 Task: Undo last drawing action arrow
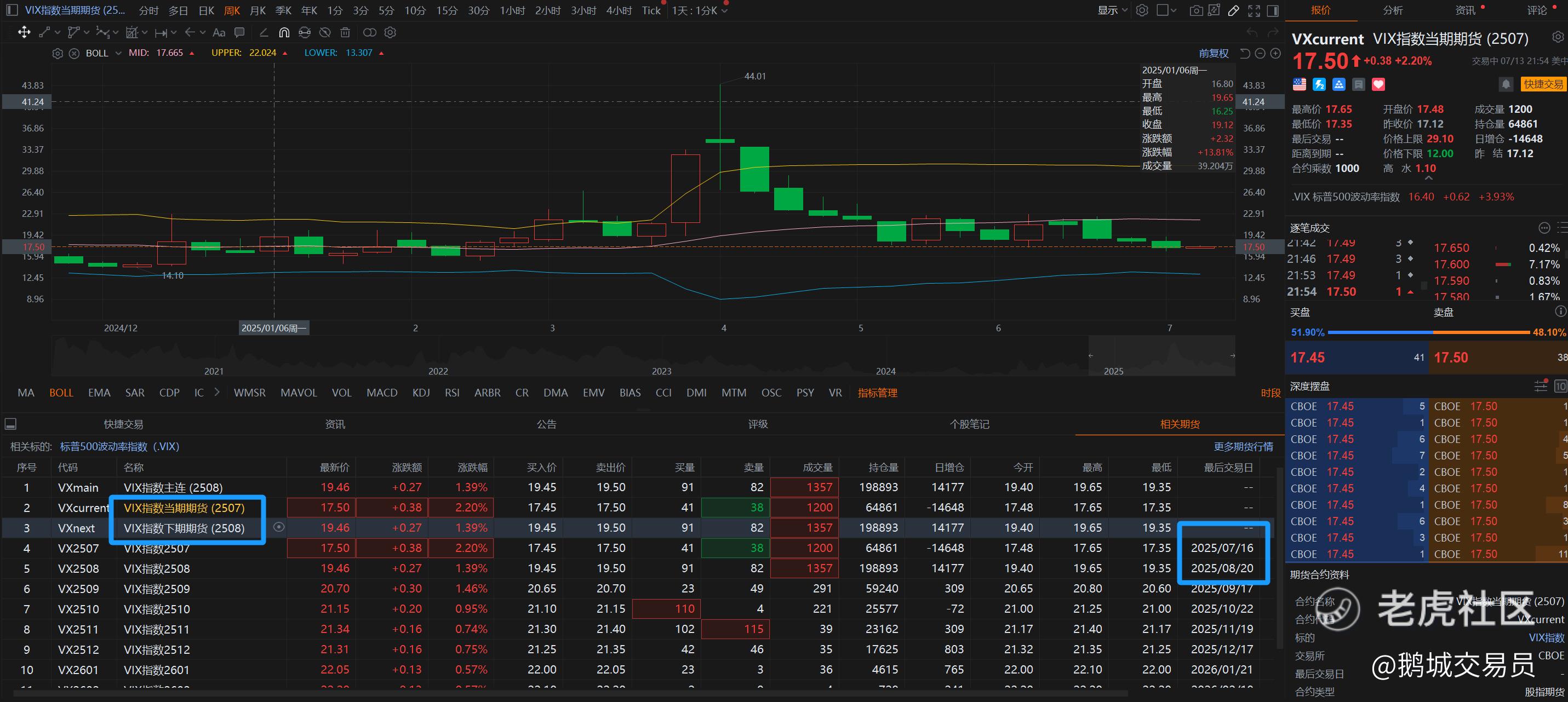pyautogui.click(x=1252, y=32)
